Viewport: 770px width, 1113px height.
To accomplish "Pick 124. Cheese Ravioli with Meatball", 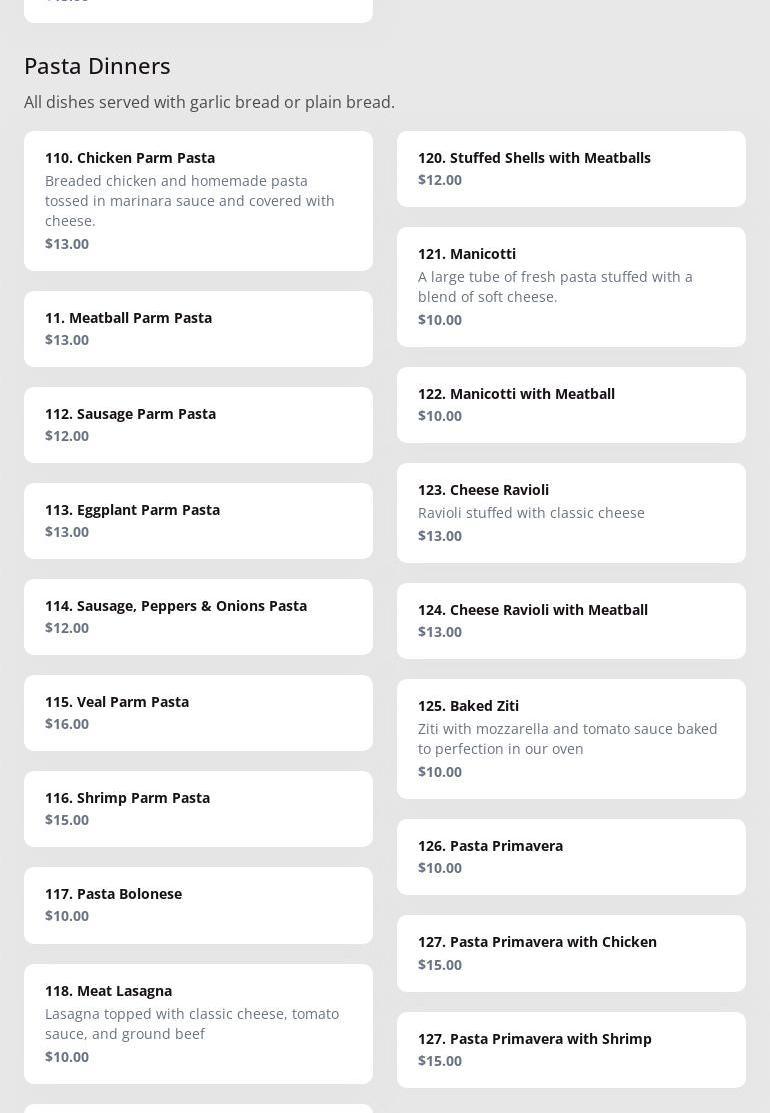I will coord(571,620).
